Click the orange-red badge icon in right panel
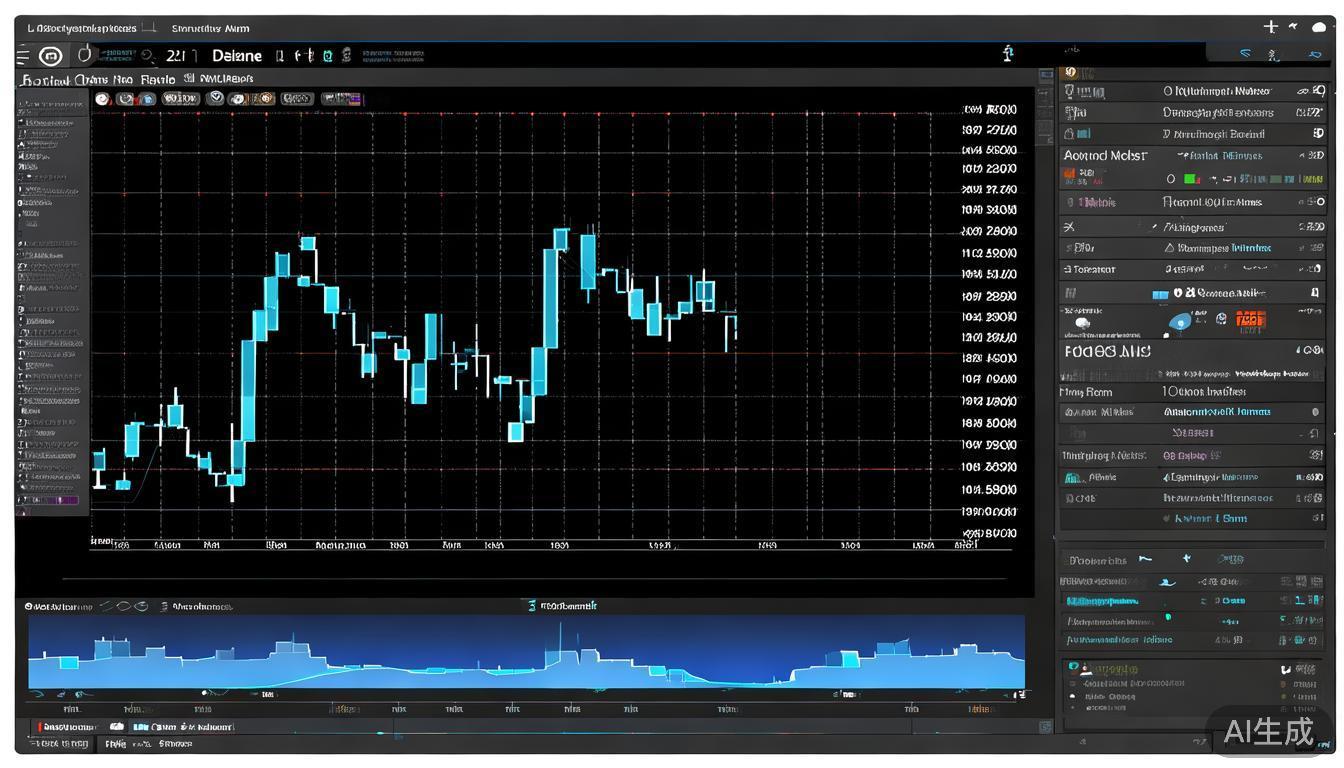Viewport: 1344px width, 768px height. pos(1250,320)
